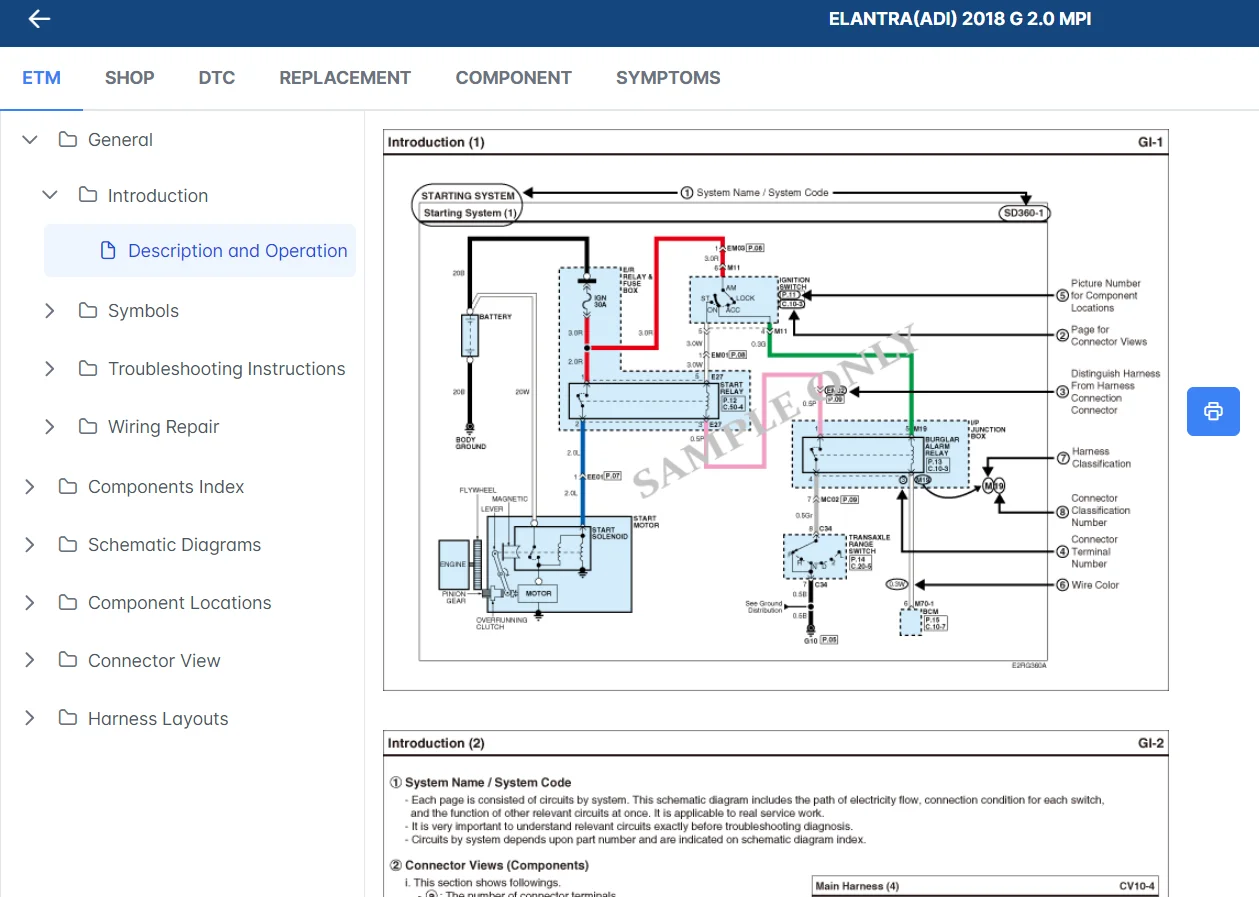The image size is (1259, 897).
Task: Click the Introduction (1) page heading
Action: click(436, 142)
